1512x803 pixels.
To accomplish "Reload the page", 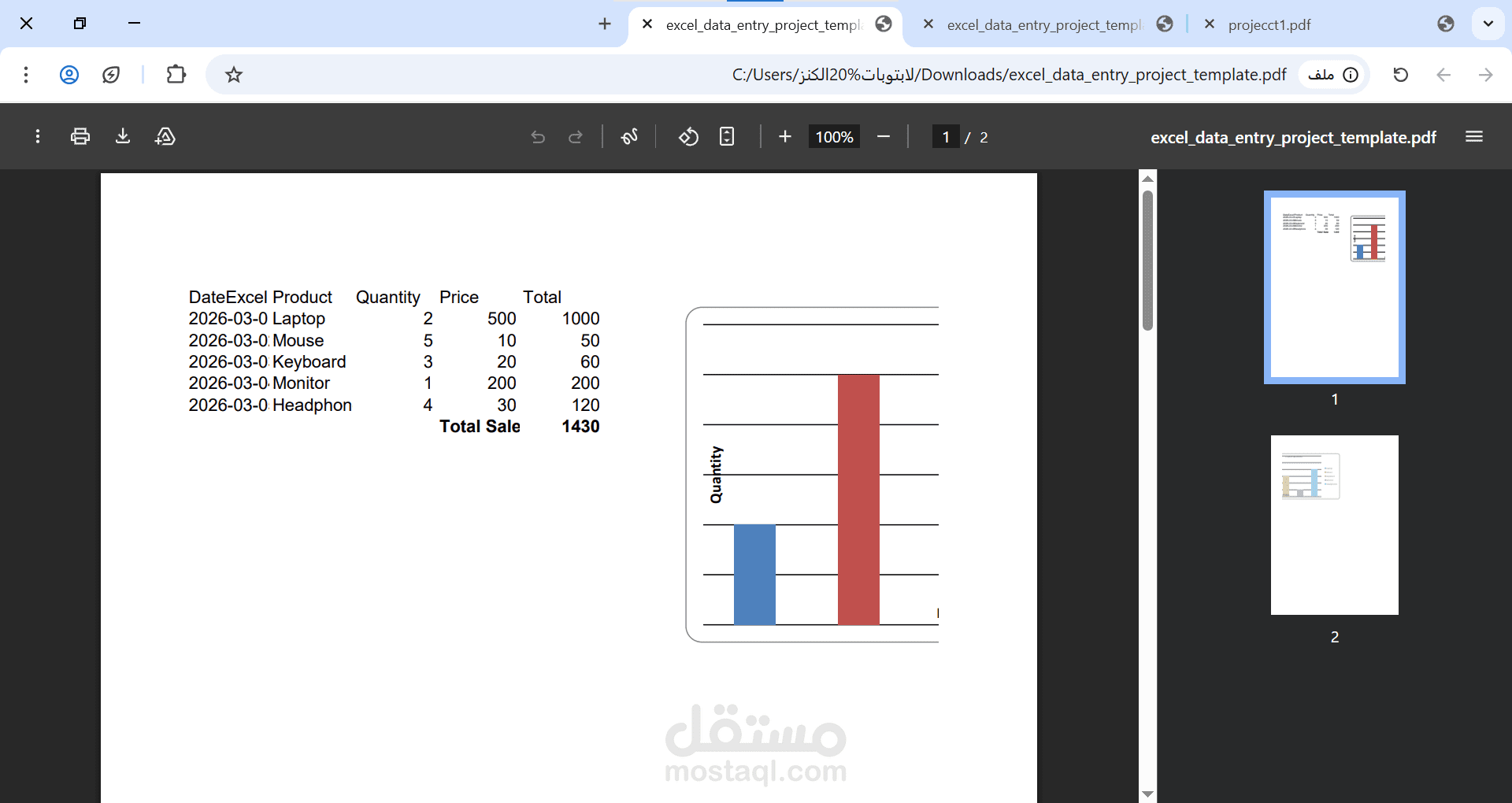I will [1400, 75].
